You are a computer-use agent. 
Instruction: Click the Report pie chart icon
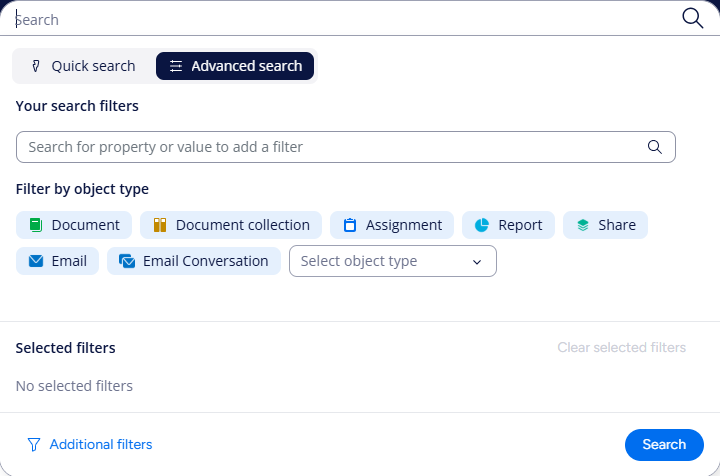(482, 225)
